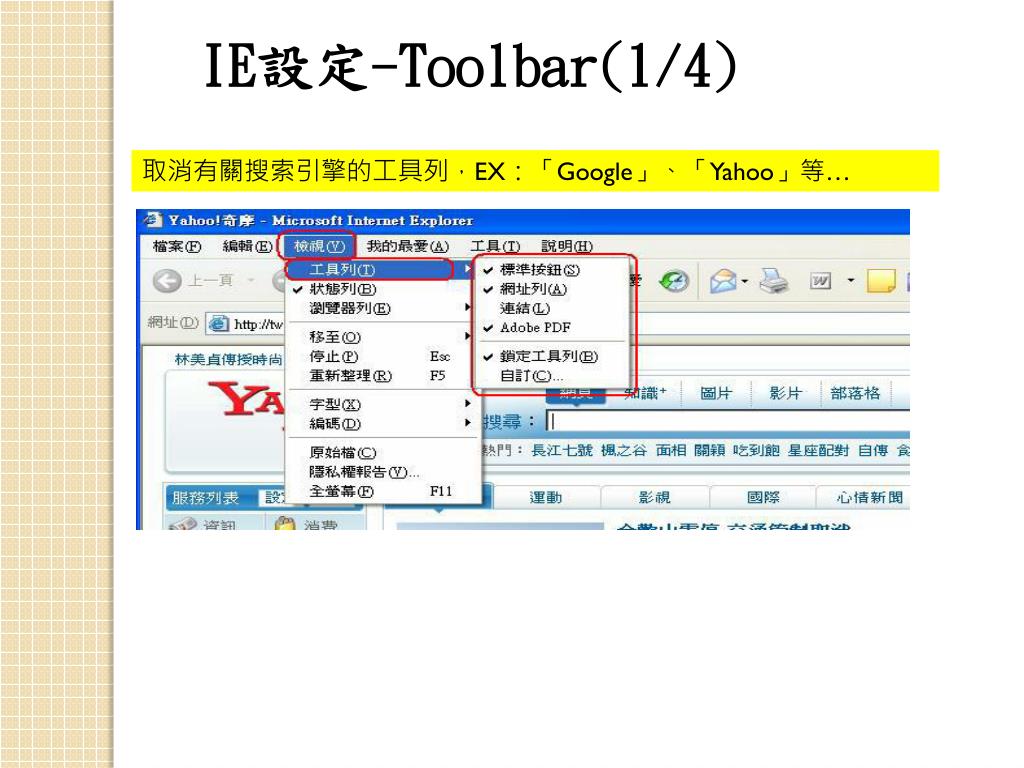Expand 編碼(D) submenu

[x=383, y=423]
